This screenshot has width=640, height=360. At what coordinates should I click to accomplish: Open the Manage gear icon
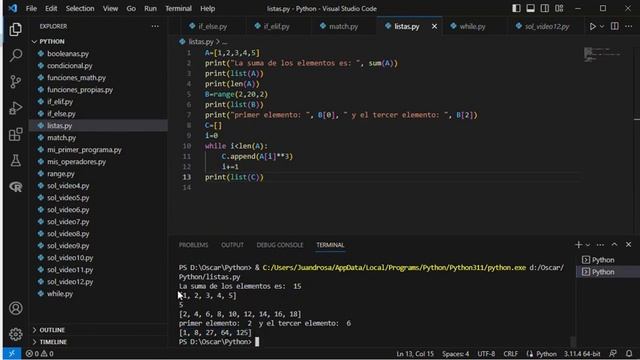[16, 334]
